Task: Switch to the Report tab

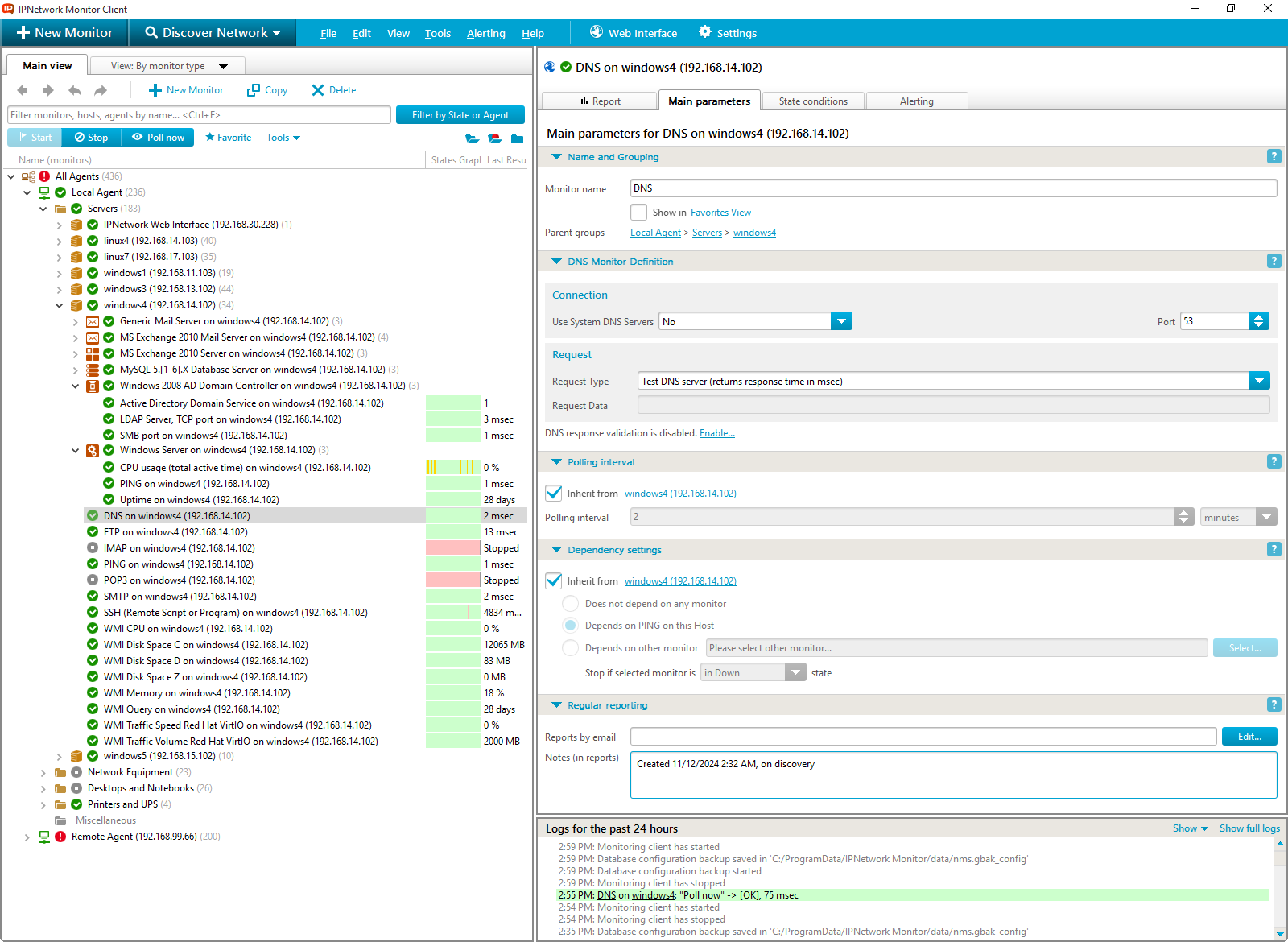Action: pos(600,101)
